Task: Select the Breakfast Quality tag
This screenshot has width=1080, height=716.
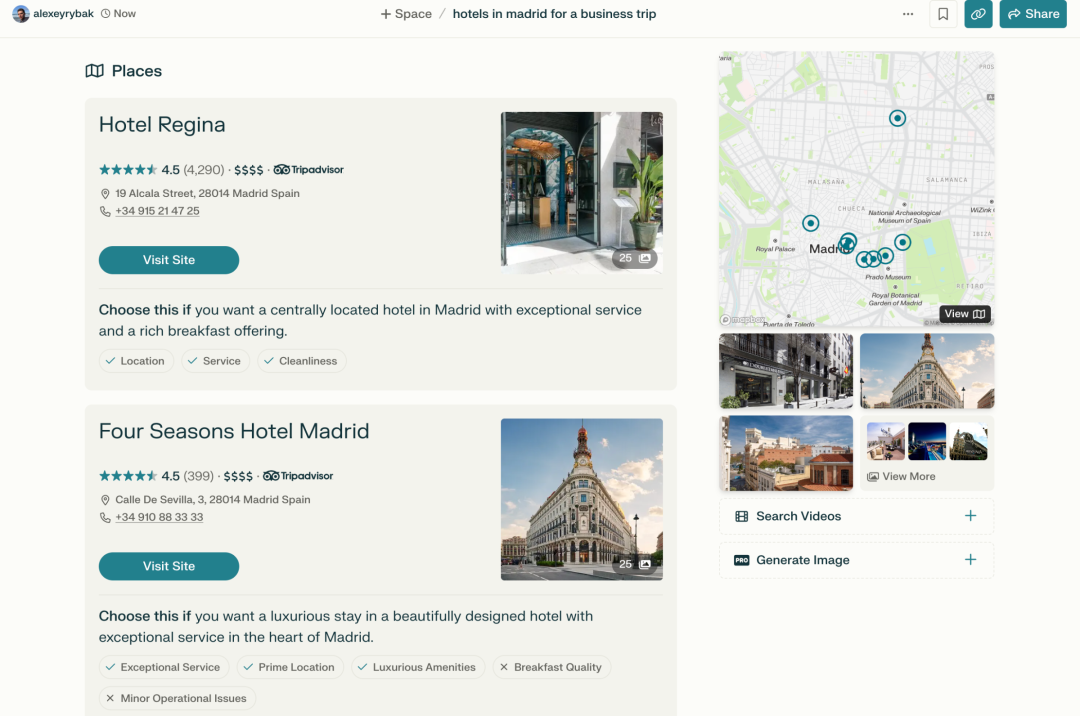Action: 551,667
